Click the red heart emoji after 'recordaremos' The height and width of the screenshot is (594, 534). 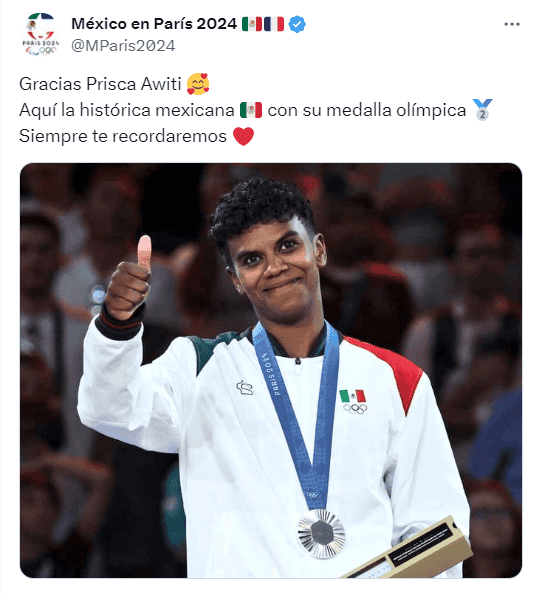click(x=243, y=136)
